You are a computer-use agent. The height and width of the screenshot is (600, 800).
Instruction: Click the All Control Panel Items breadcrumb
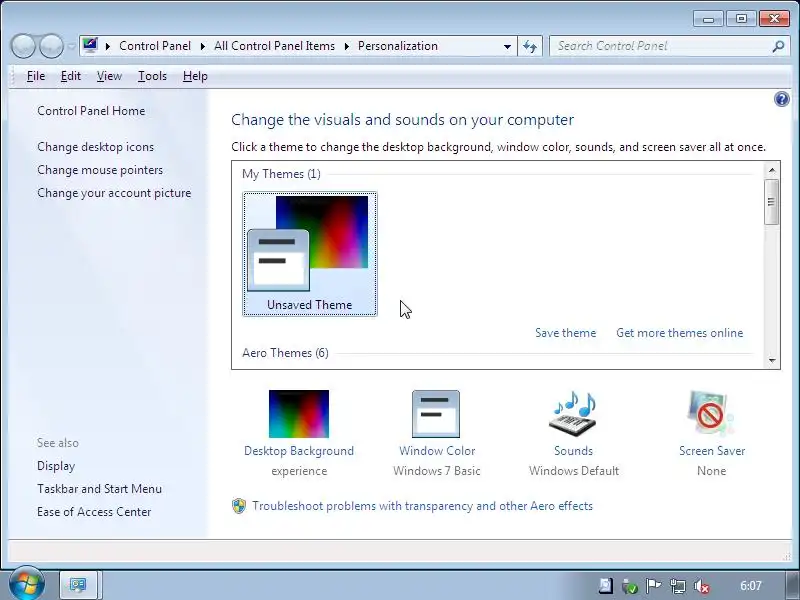click(x=274, y=46)
